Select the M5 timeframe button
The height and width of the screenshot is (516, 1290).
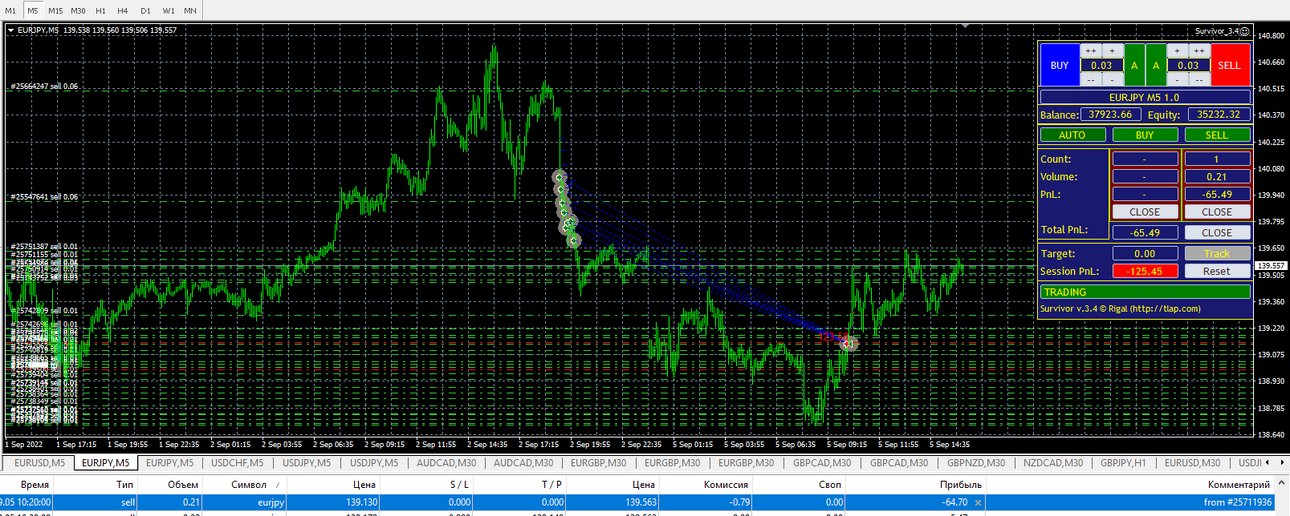tap(33, 10)
